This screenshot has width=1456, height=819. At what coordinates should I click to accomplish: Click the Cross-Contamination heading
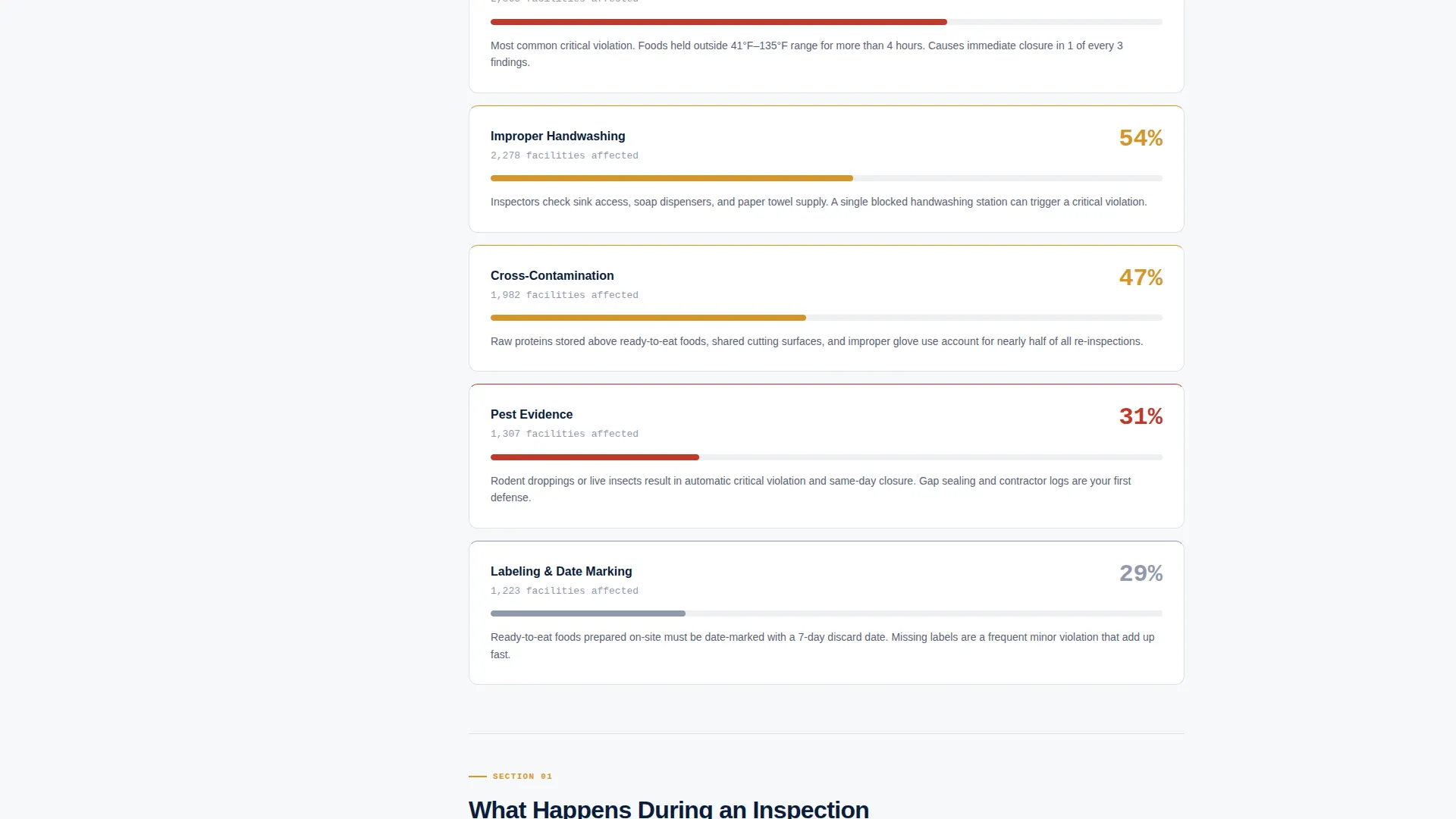(x=552, y=276)
